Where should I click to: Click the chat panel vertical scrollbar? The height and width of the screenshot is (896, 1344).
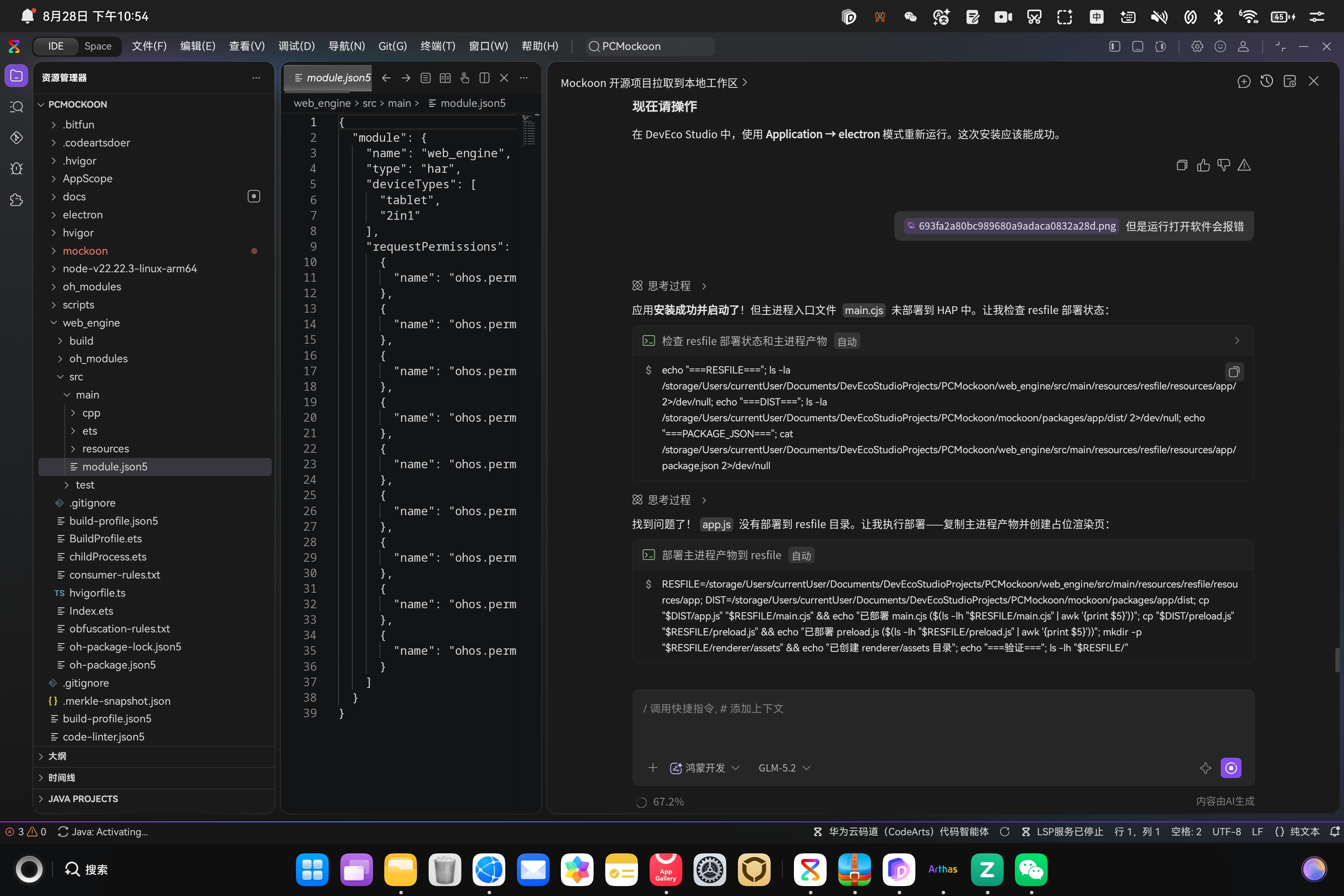tap(1337, 660)
